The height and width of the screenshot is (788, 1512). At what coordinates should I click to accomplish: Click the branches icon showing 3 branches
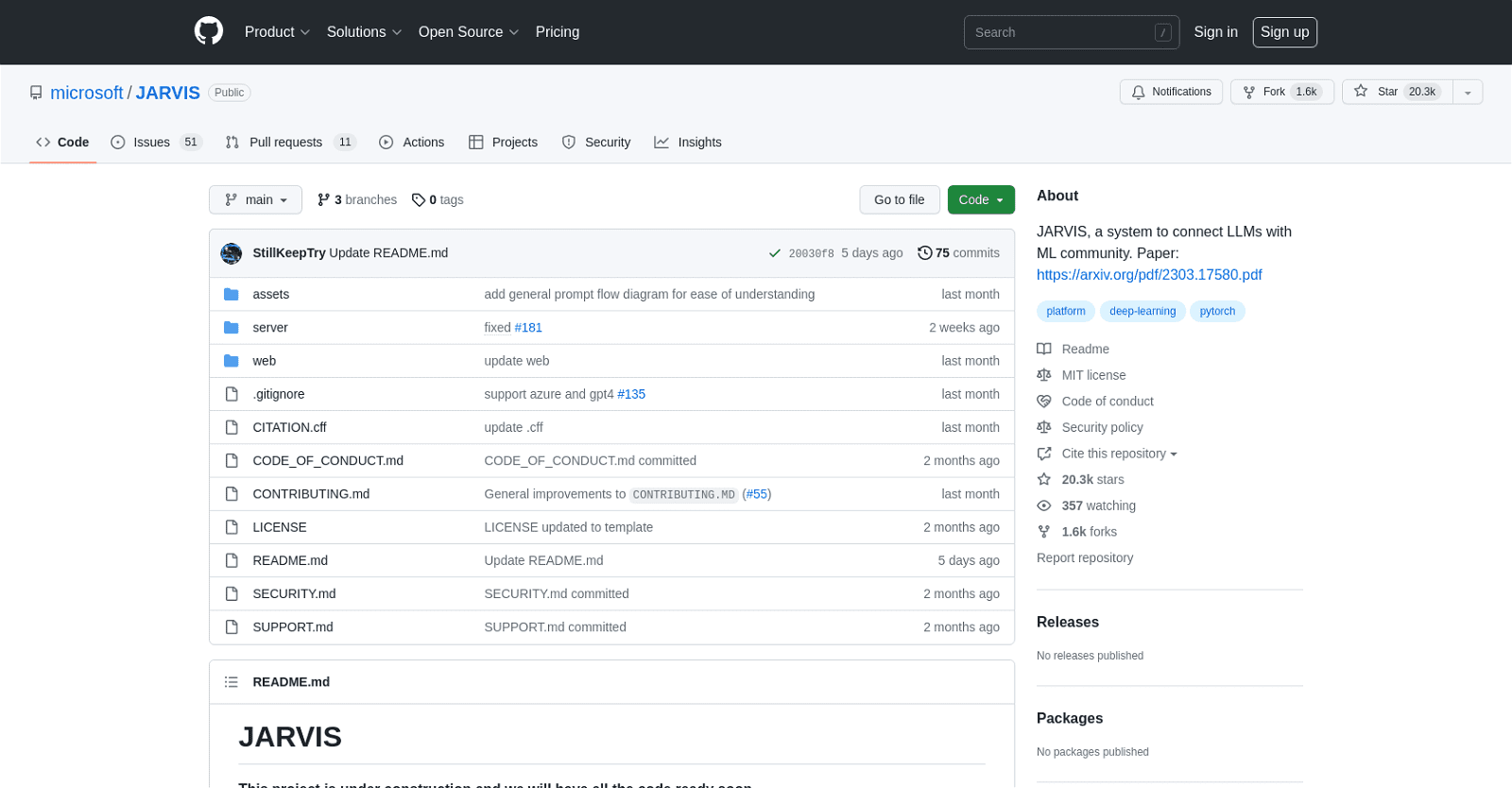pyautogui.click(x=323, y=200)
